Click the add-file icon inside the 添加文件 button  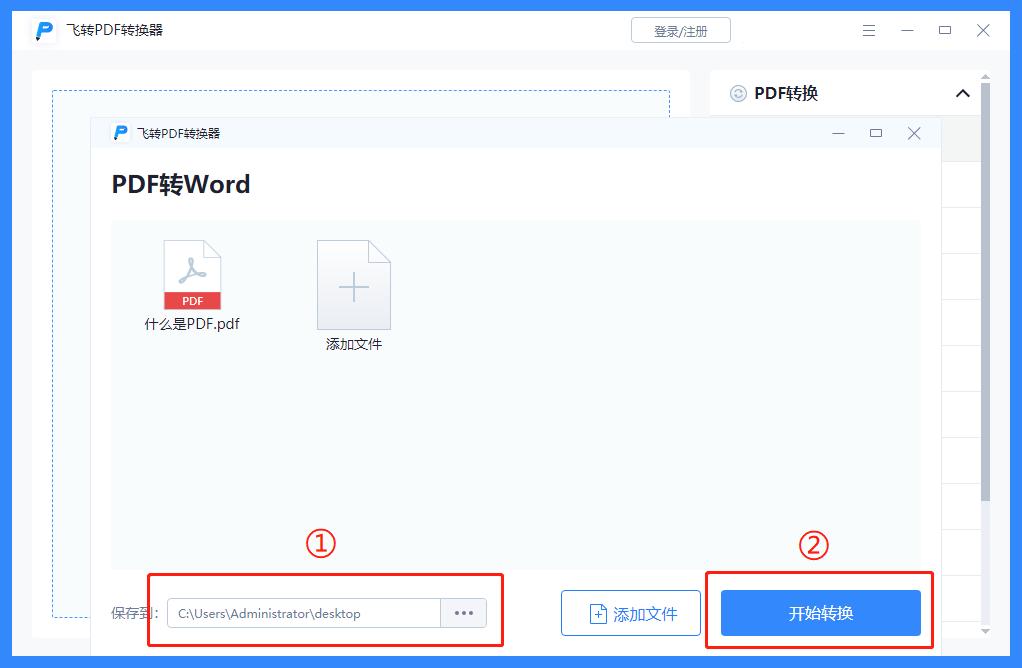(598, 613)
